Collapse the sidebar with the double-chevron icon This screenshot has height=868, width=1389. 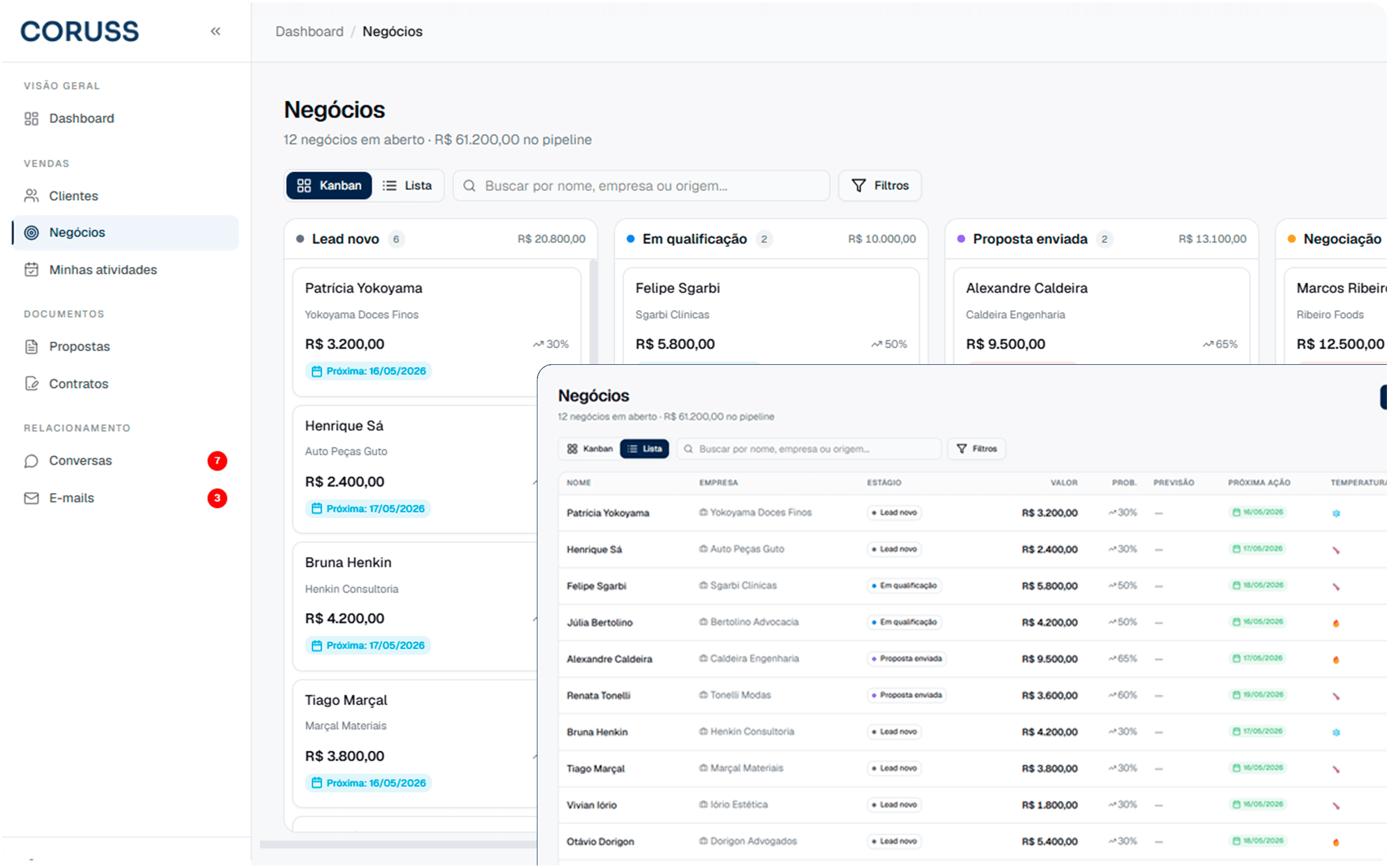coord(215,32)
